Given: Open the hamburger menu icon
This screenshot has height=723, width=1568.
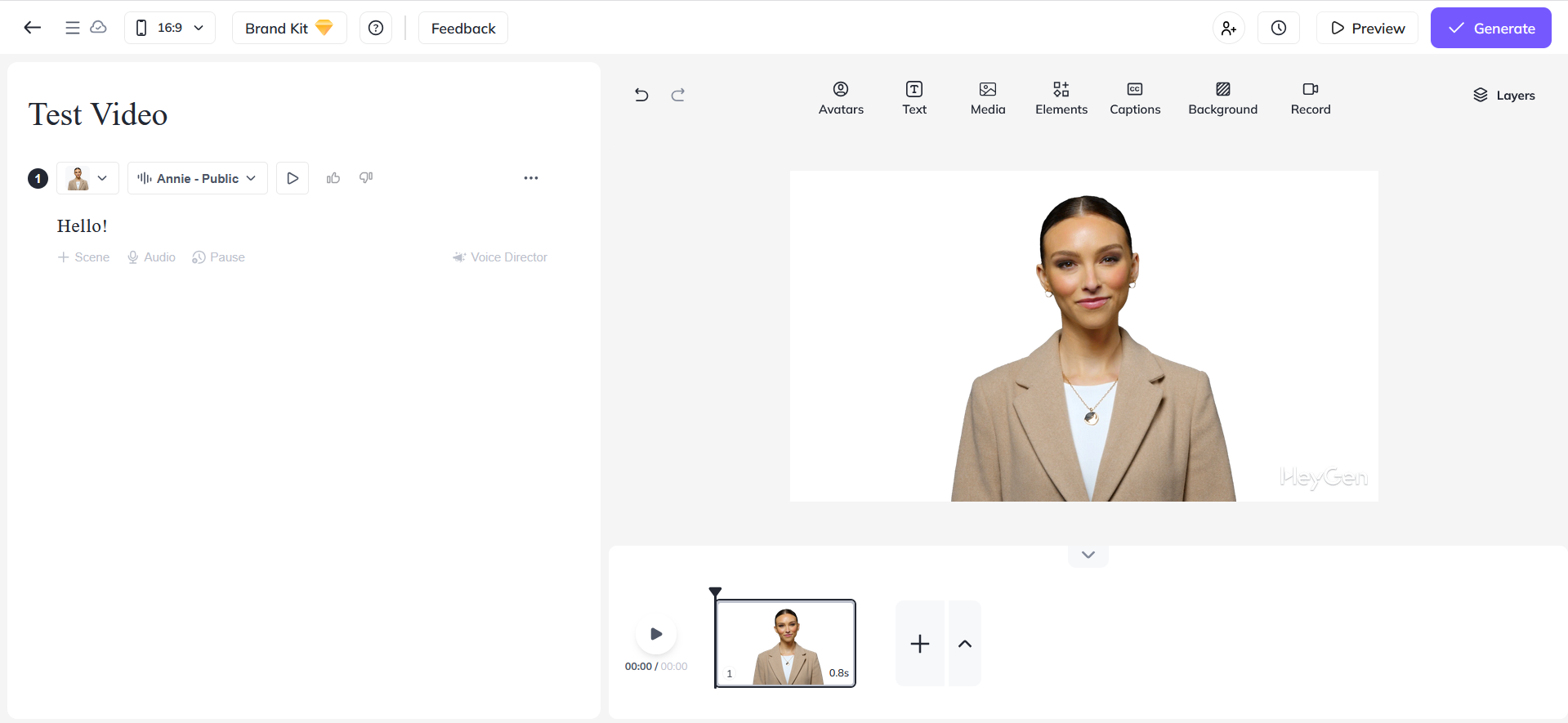Looking at the screenshot, I should click(x=73, y=28).
